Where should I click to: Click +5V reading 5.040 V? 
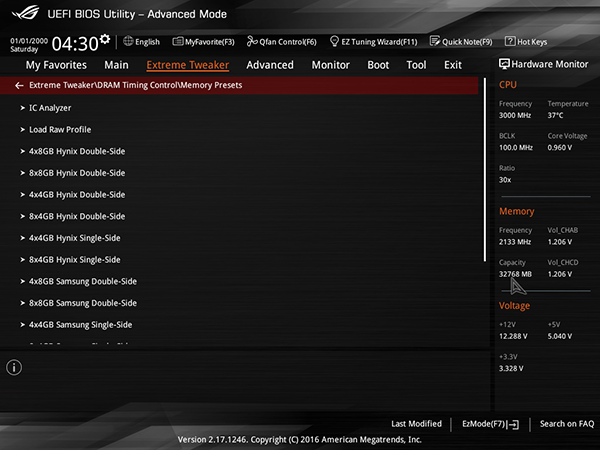click(559, 336)
